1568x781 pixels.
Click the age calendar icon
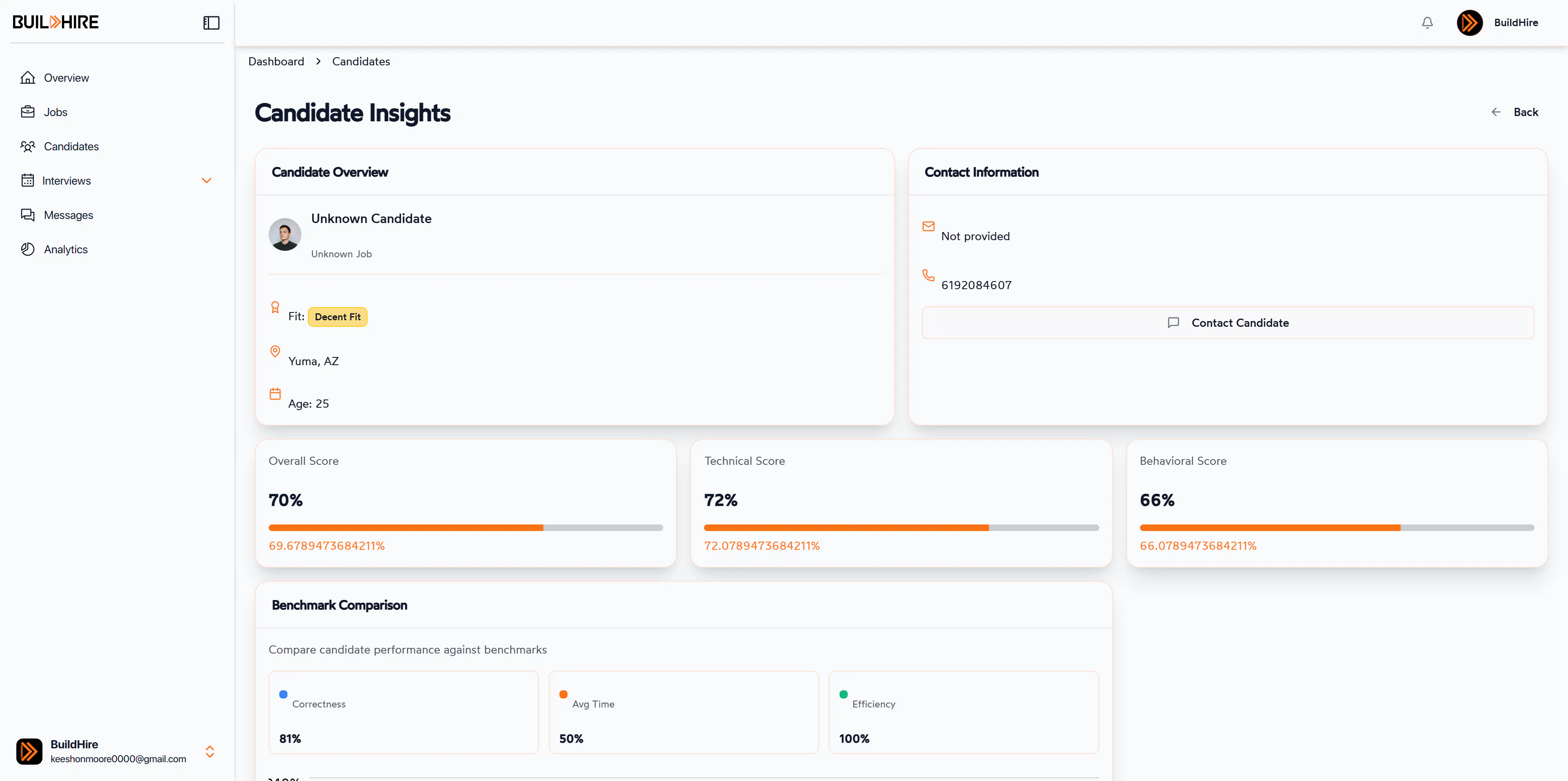pyautogui.click(x=275, y=394)
